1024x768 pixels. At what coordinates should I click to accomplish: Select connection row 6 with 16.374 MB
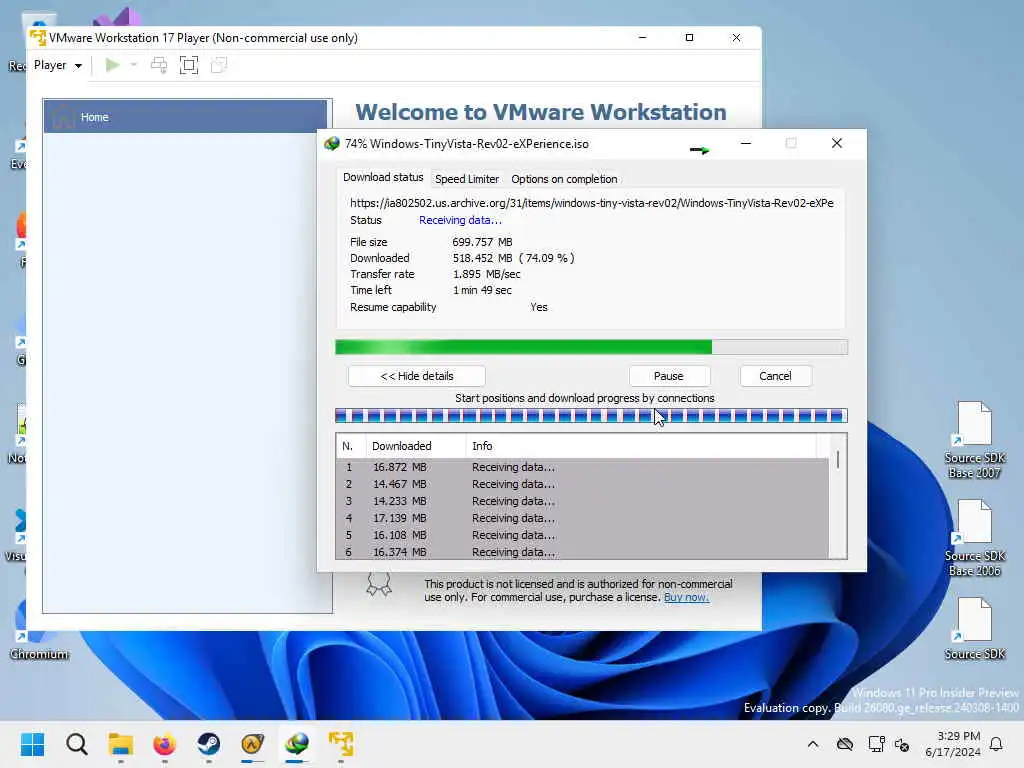[x=583, y=552]
